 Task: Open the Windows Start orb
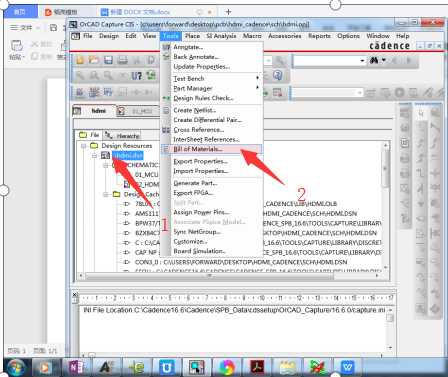[16, 368]
